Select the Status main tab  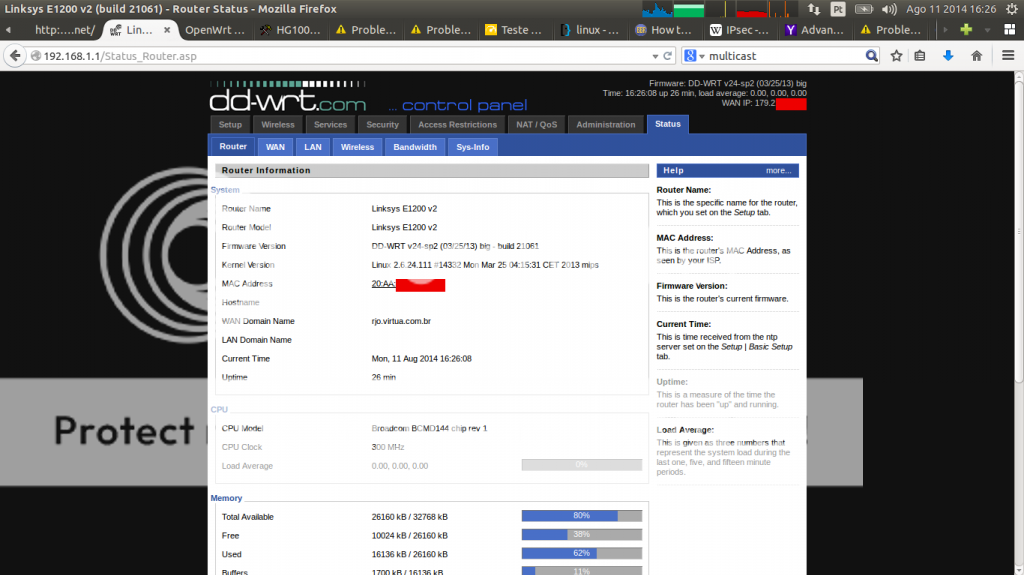click(667, 124)
